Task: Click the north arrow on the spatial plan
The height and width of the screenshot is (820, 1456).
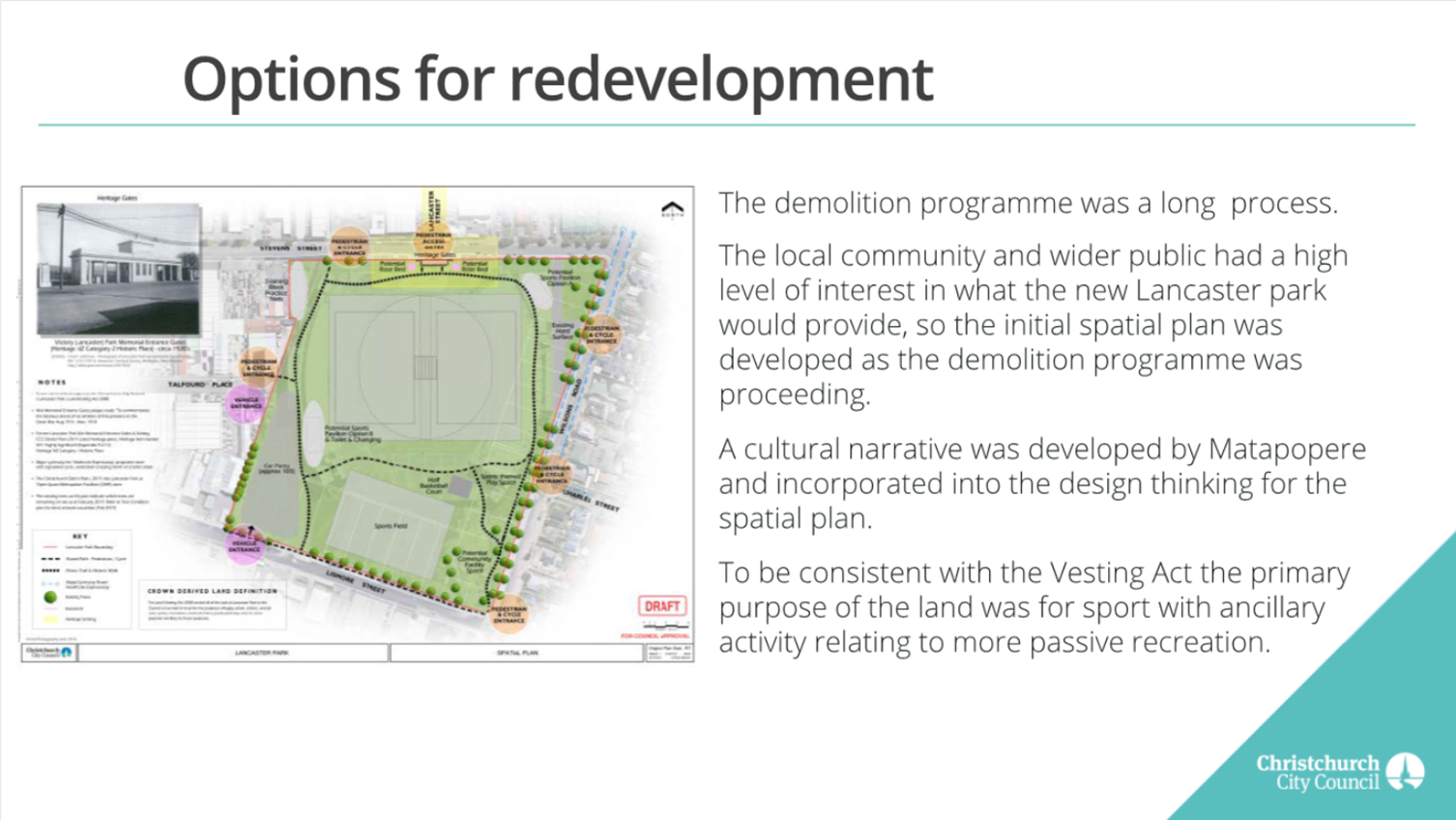Action: 672,209
